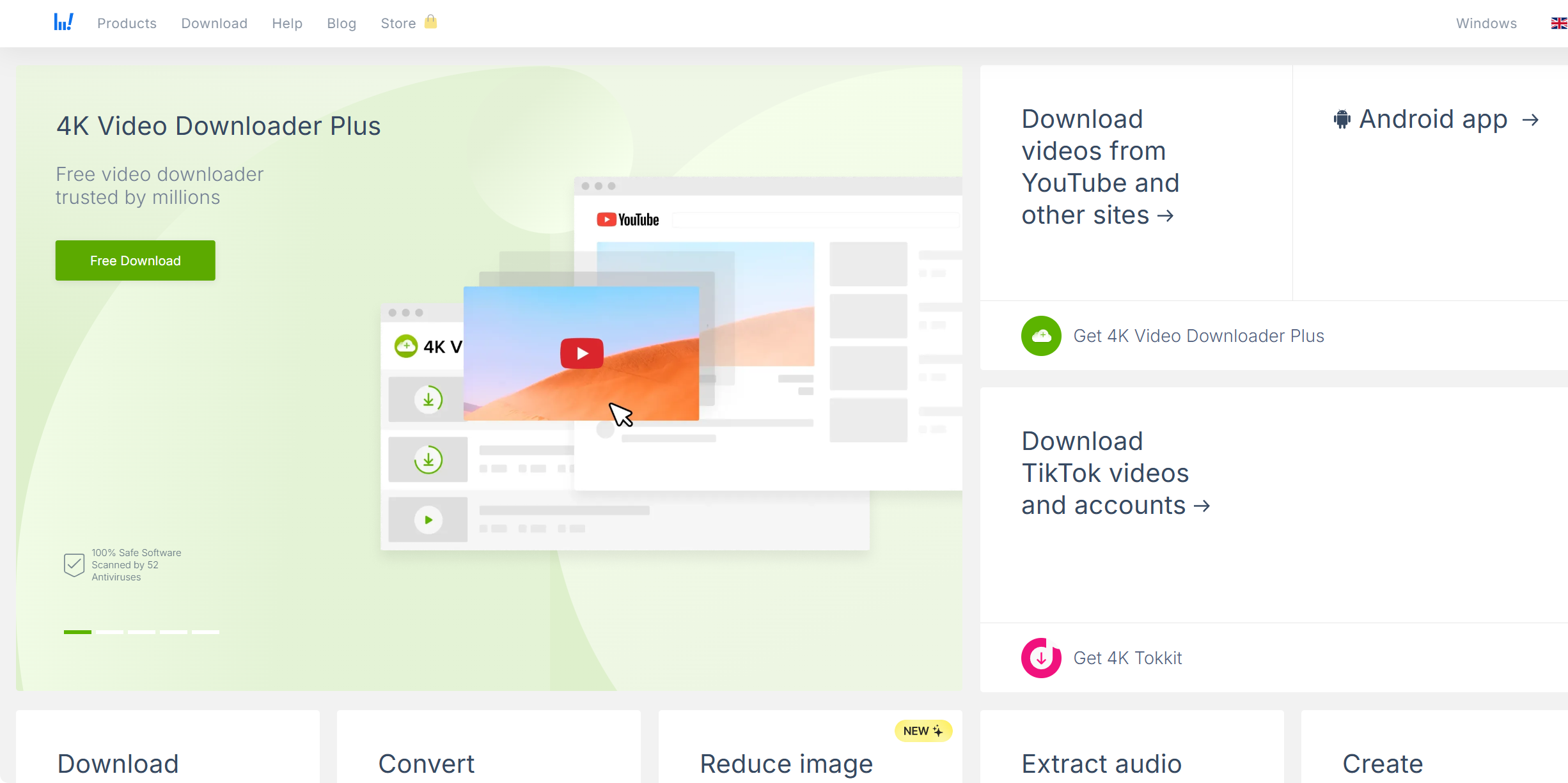The width and height of the screenshot is (1568, 783).
Task: Open the Convert card
Action: tap(489, 747)
